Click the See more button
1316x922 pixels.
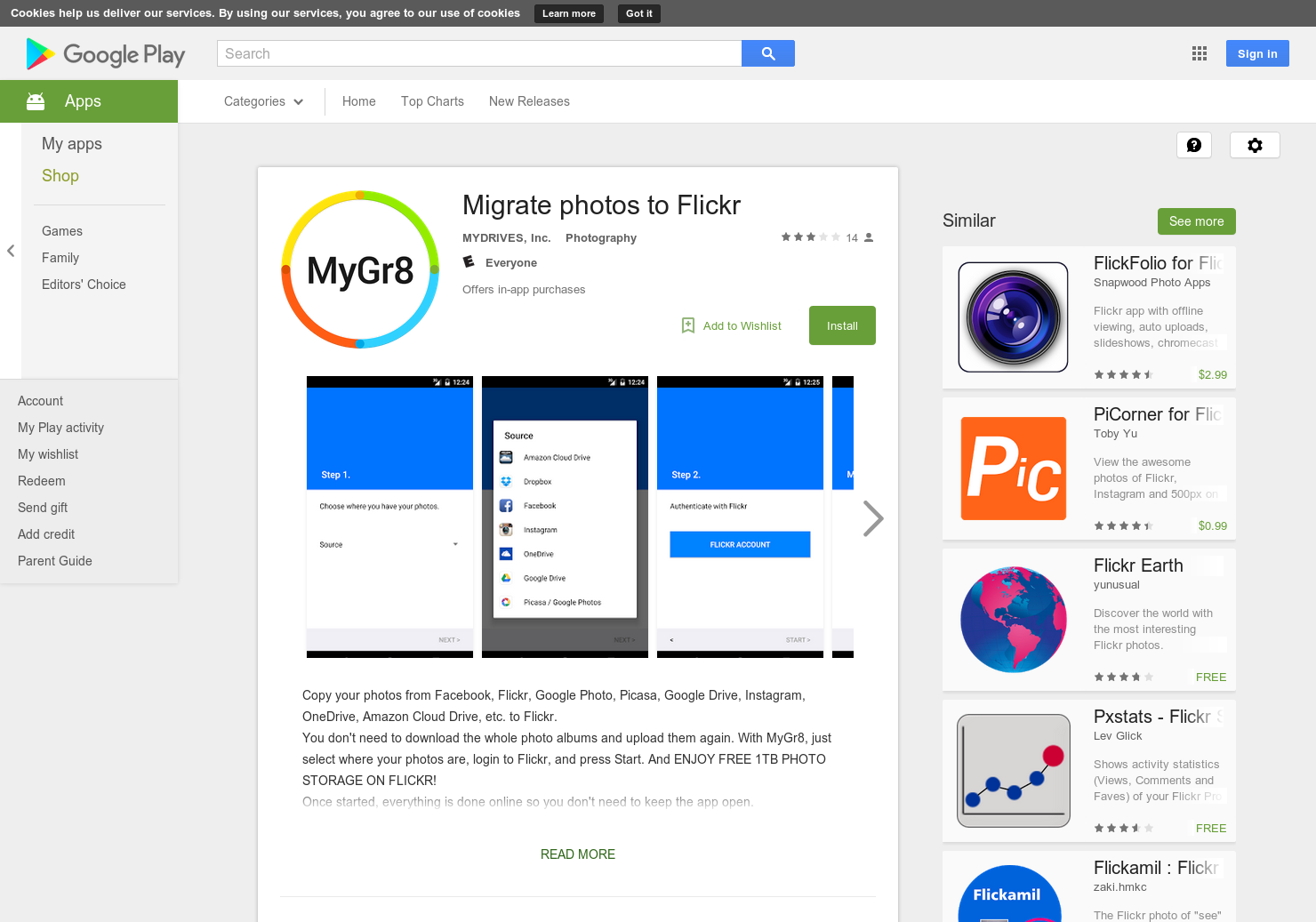click(x=1196, y=221)
